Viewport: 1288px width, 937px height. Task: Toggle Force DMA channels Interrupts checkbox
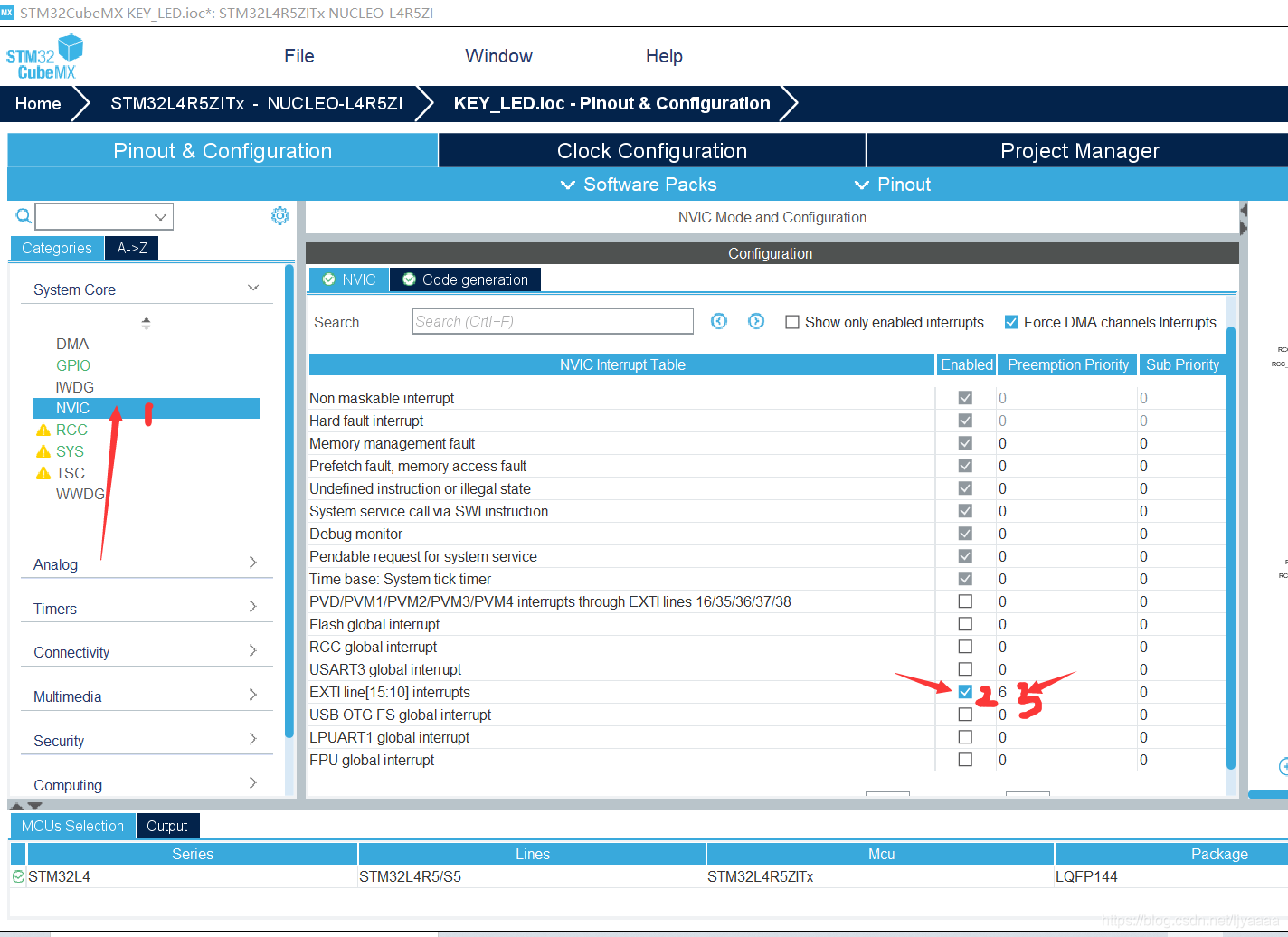point(1011,322)
